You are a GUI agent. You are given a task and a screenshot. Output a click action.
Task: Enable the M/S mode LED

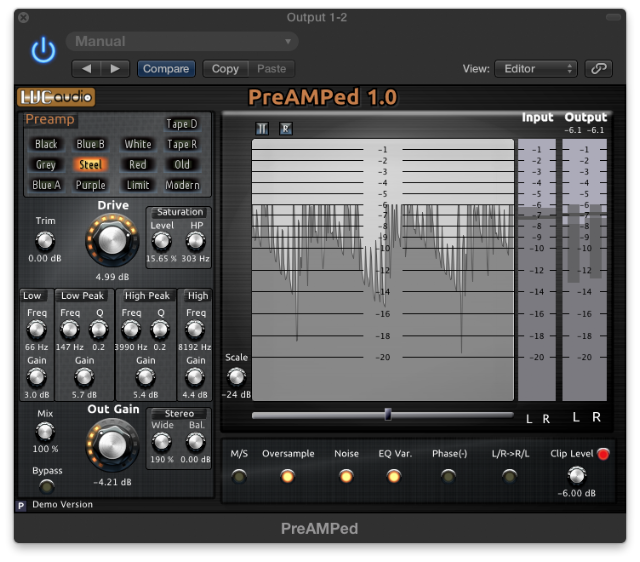239,476
